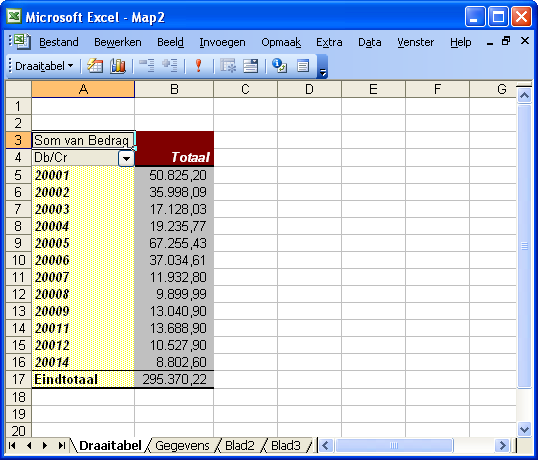Select the 20014 row label
The width and height of the screenshot is (538, 460).
(x=83, y=362)
